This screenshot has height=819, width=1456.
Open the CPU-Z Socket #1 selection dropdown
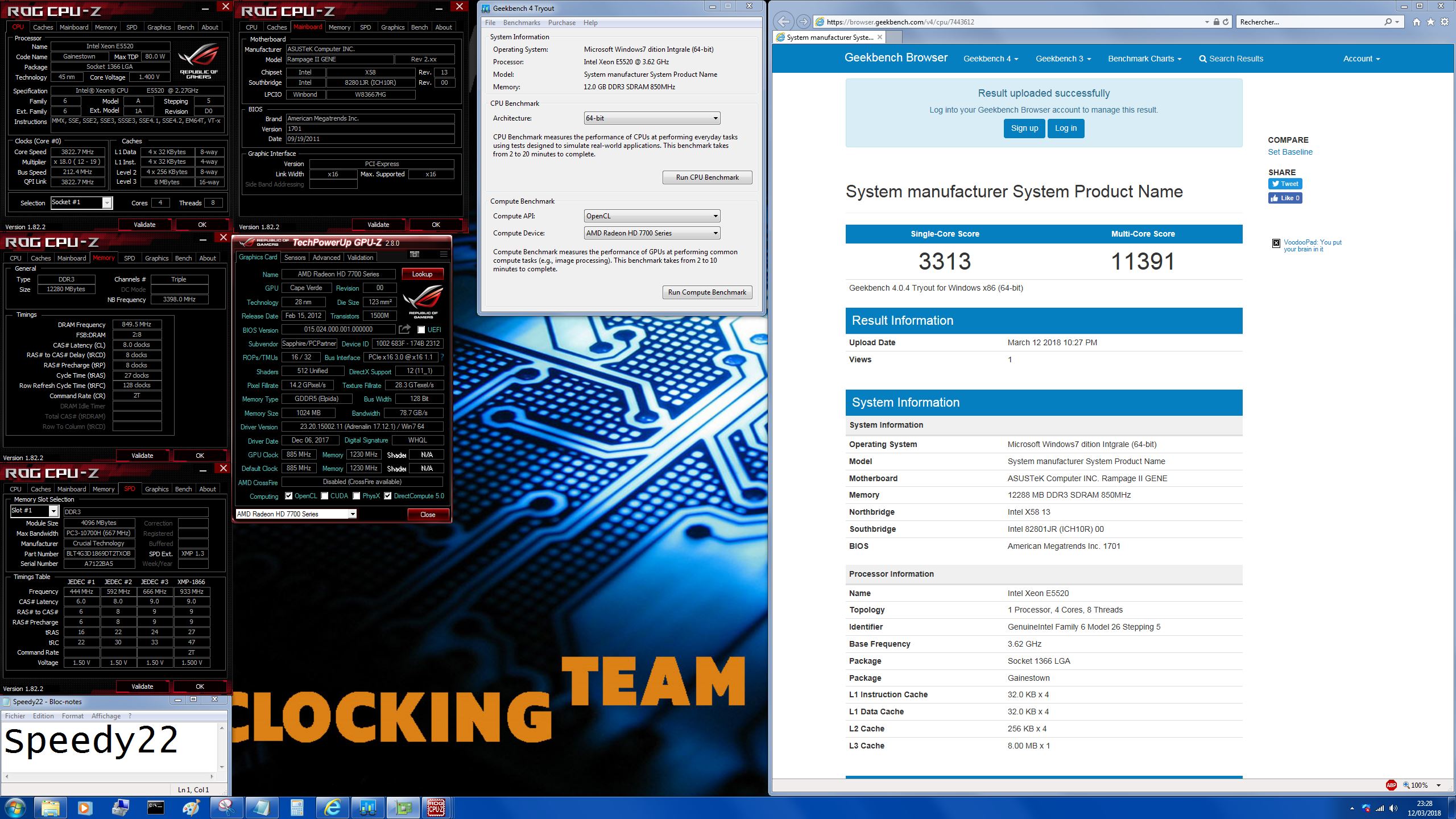[x=81, y=202]
